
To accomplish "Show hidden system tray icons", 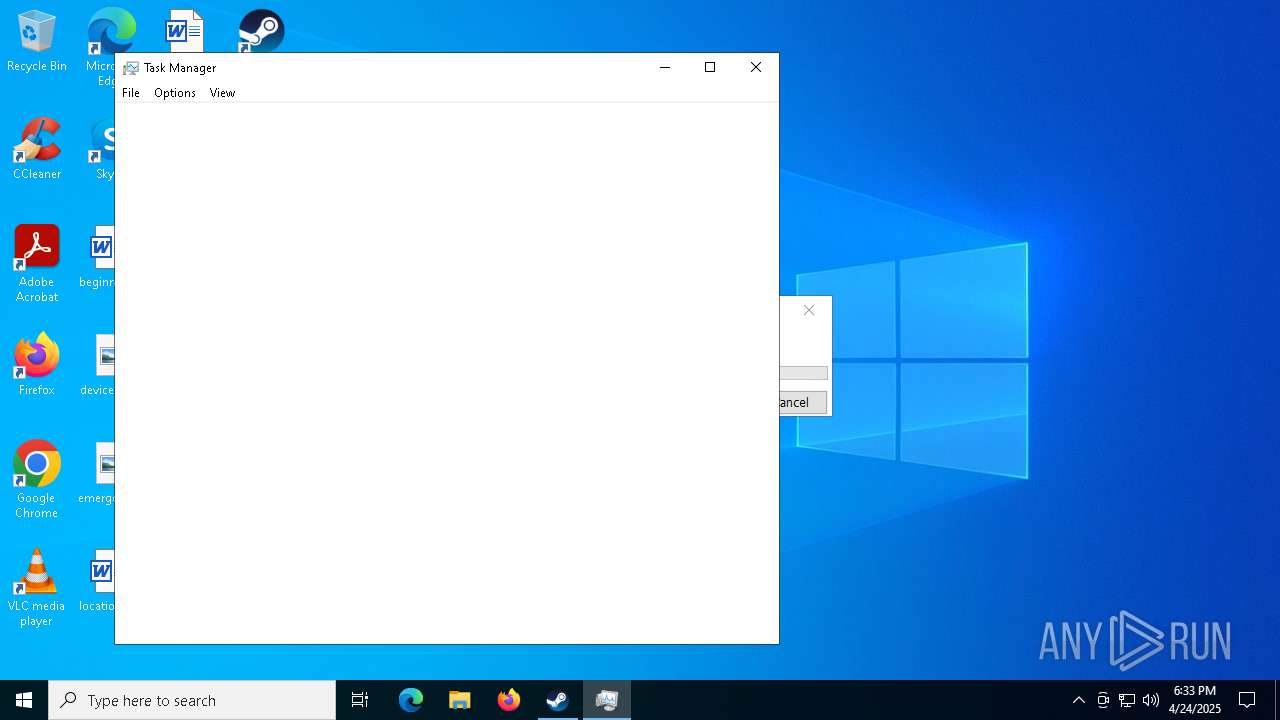I will tap(1078, 700).
